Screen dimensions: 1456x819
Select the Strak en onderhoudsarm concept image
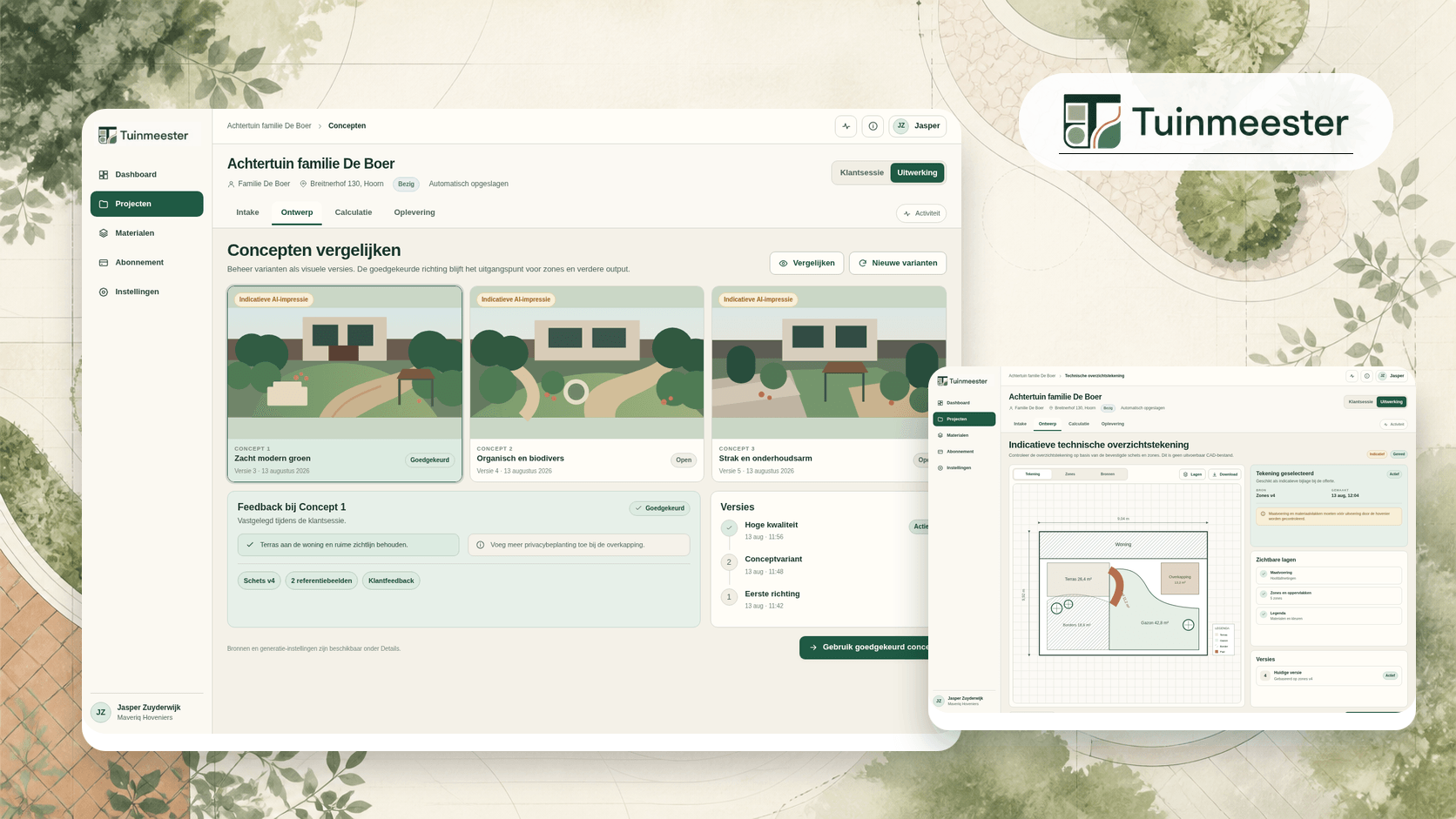click(829, 363)
